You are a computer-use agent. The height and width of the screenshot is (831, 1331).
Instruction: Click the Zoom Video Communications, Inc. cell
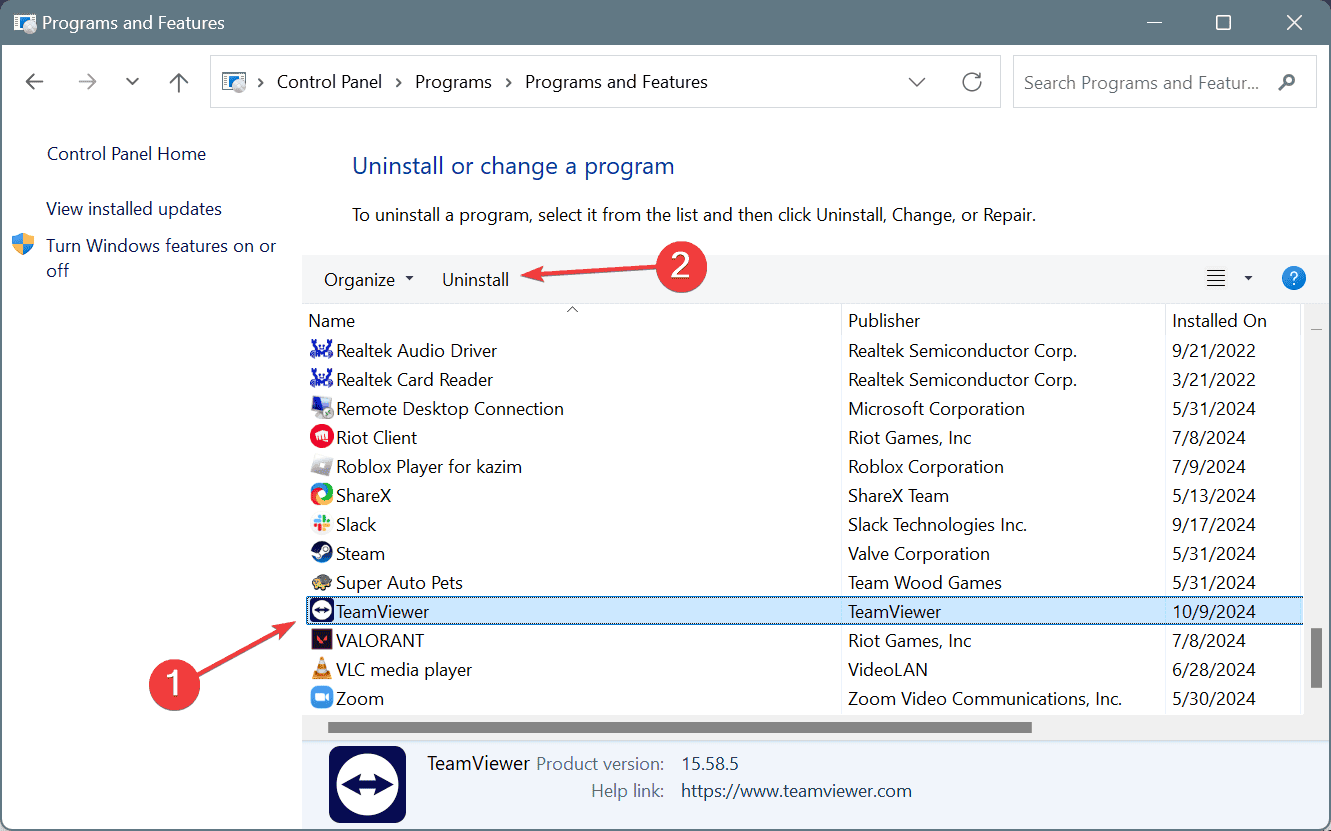[x=985, y=698]
